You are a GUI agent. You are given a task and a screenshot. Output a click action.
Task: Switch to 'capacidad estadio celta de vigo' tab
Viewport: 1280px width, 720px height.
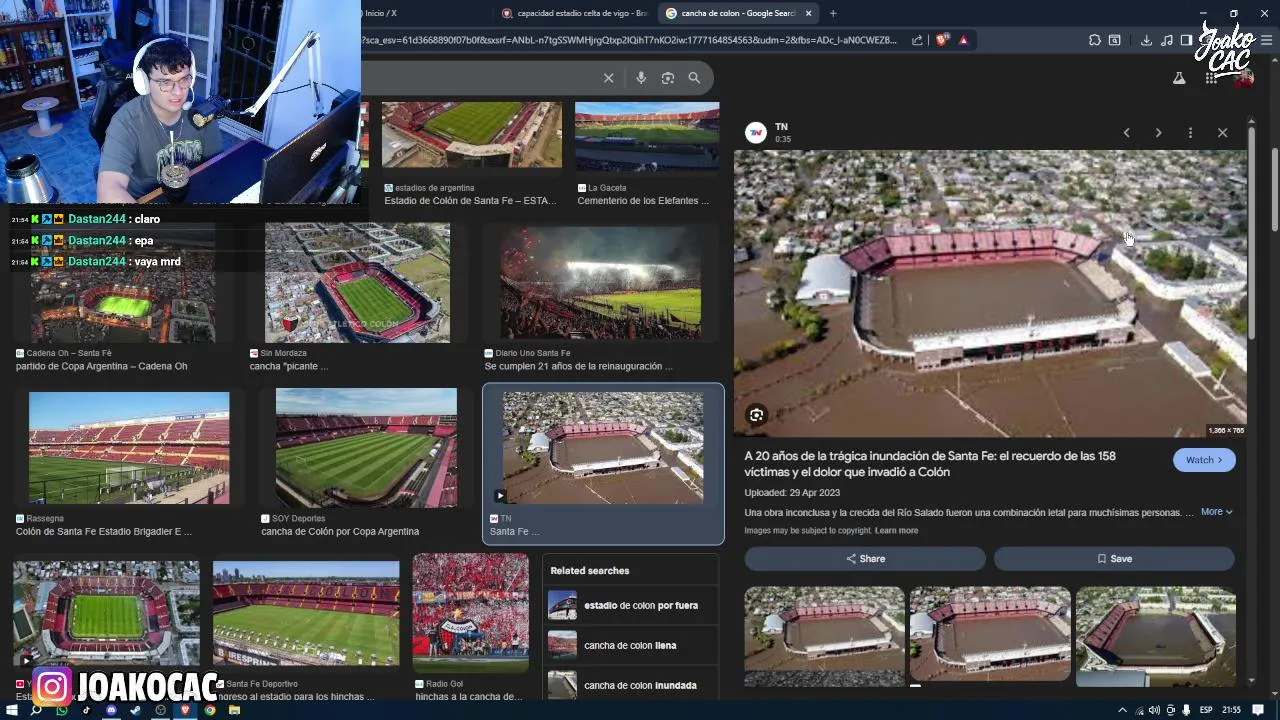[575, 13]
